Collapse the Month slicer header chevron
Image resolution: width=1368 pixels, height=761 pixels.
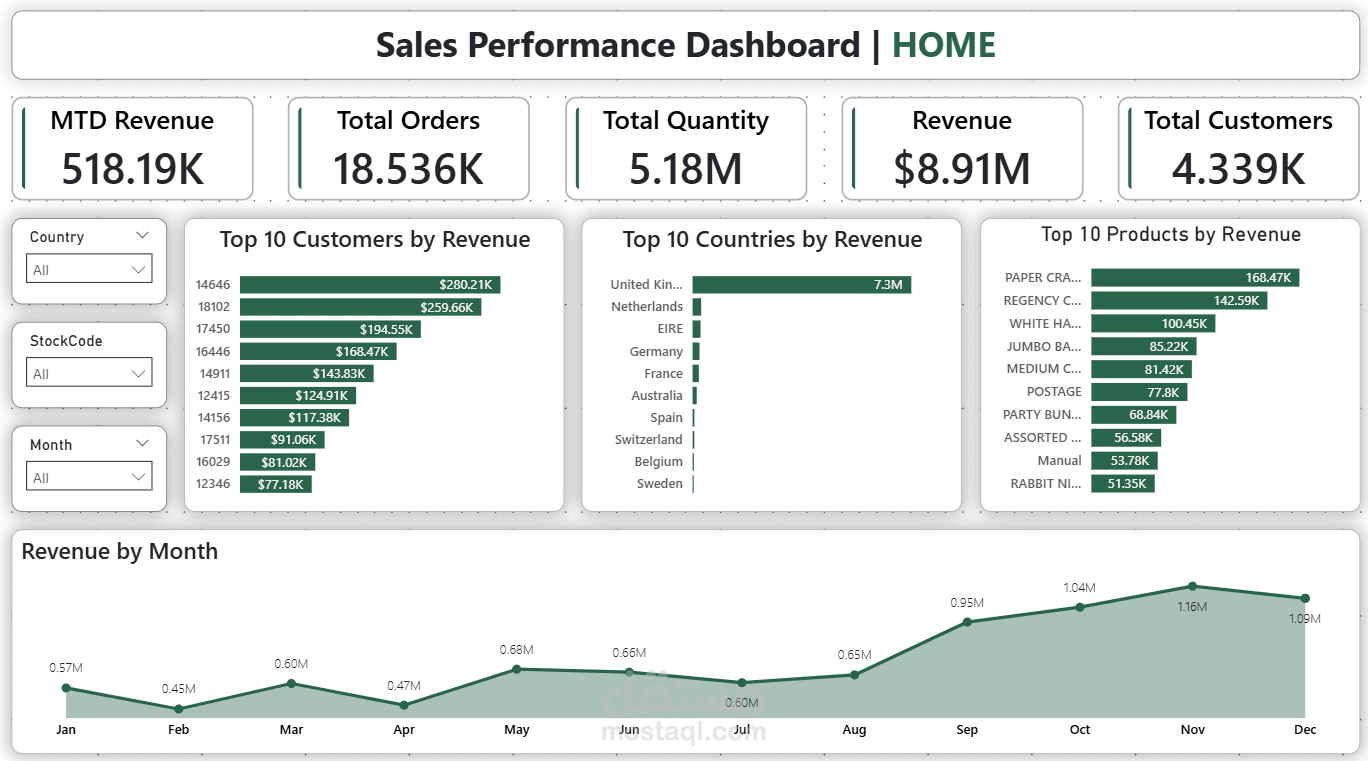[x=142, y=444]
